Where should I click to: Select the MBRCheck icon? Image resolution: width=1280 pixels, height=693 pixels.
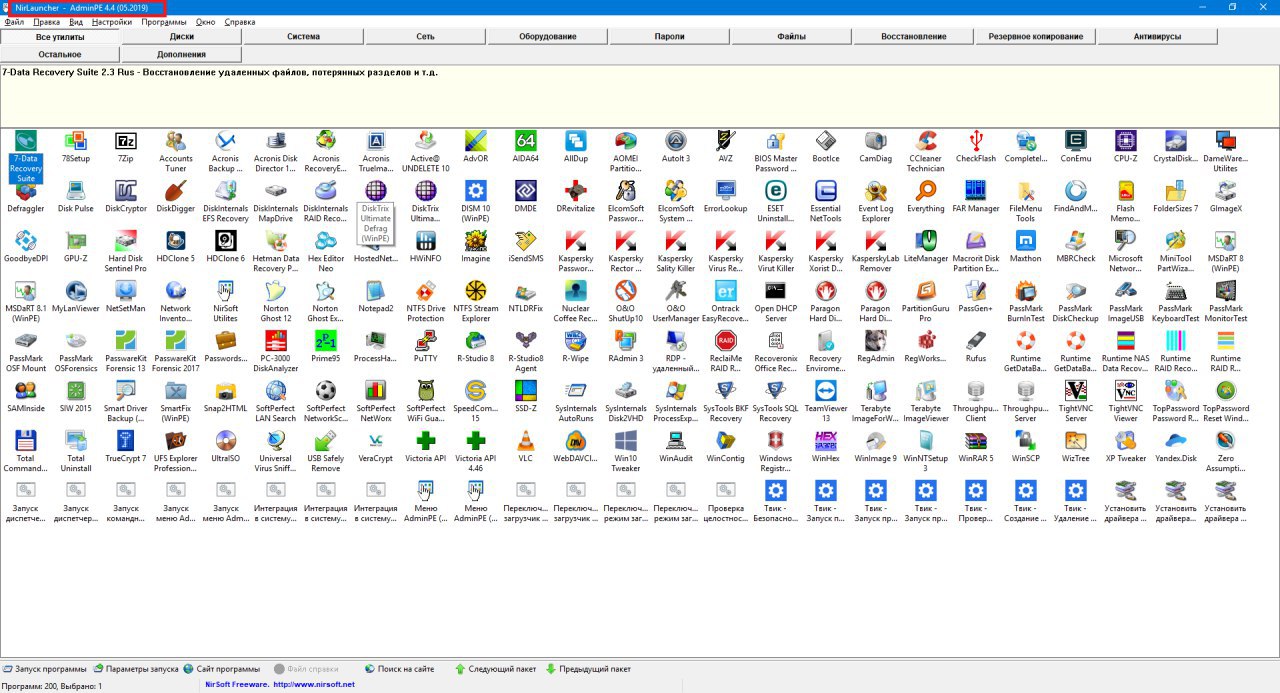1076,241
